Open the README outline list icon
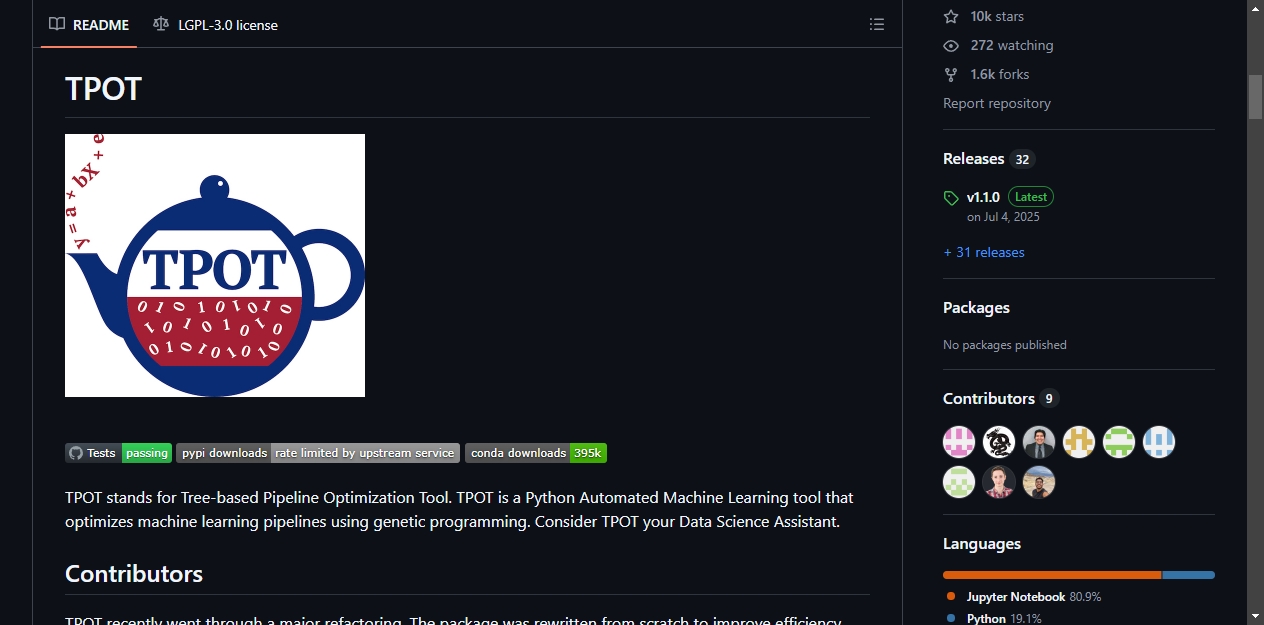 877,25
